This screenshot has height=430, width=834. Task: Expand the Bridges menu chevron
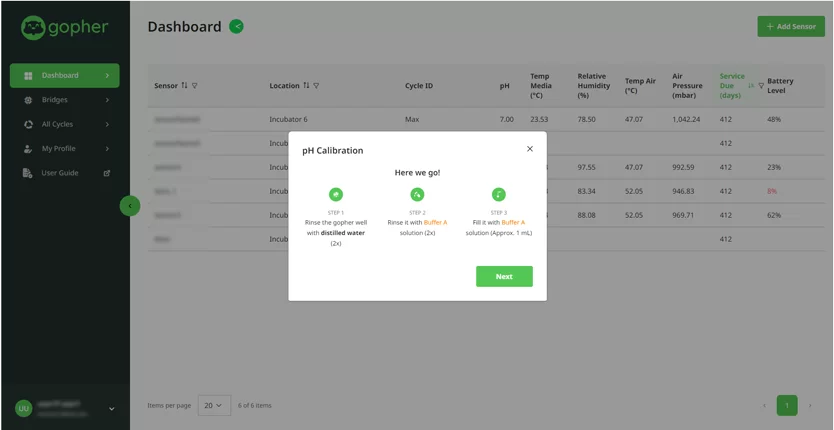(x=107, y=100)
